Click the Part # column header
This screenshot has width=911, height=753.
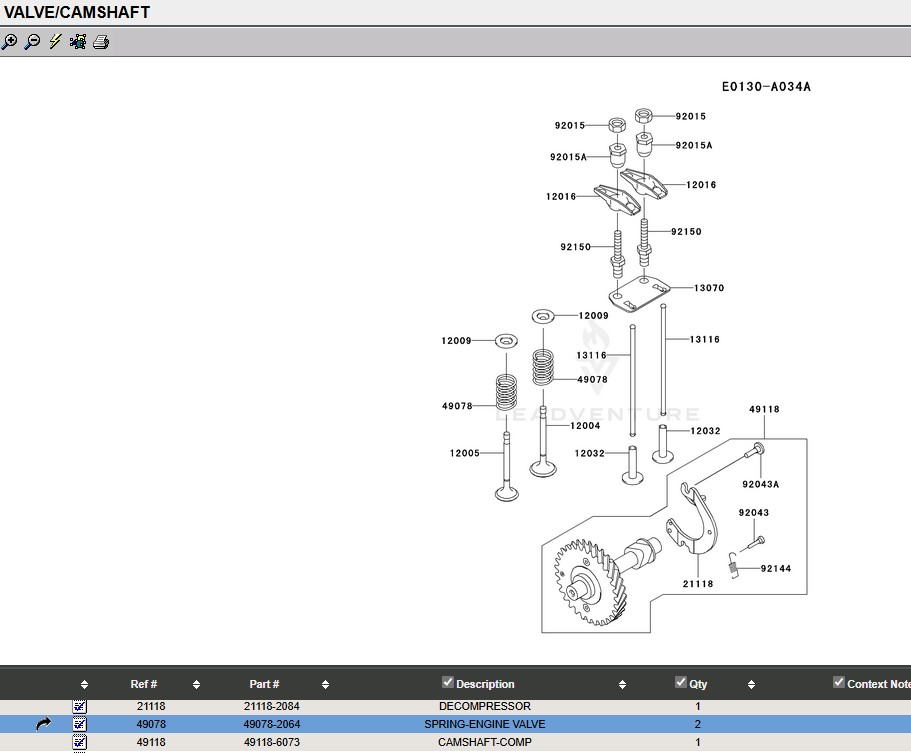coord(264,685)
